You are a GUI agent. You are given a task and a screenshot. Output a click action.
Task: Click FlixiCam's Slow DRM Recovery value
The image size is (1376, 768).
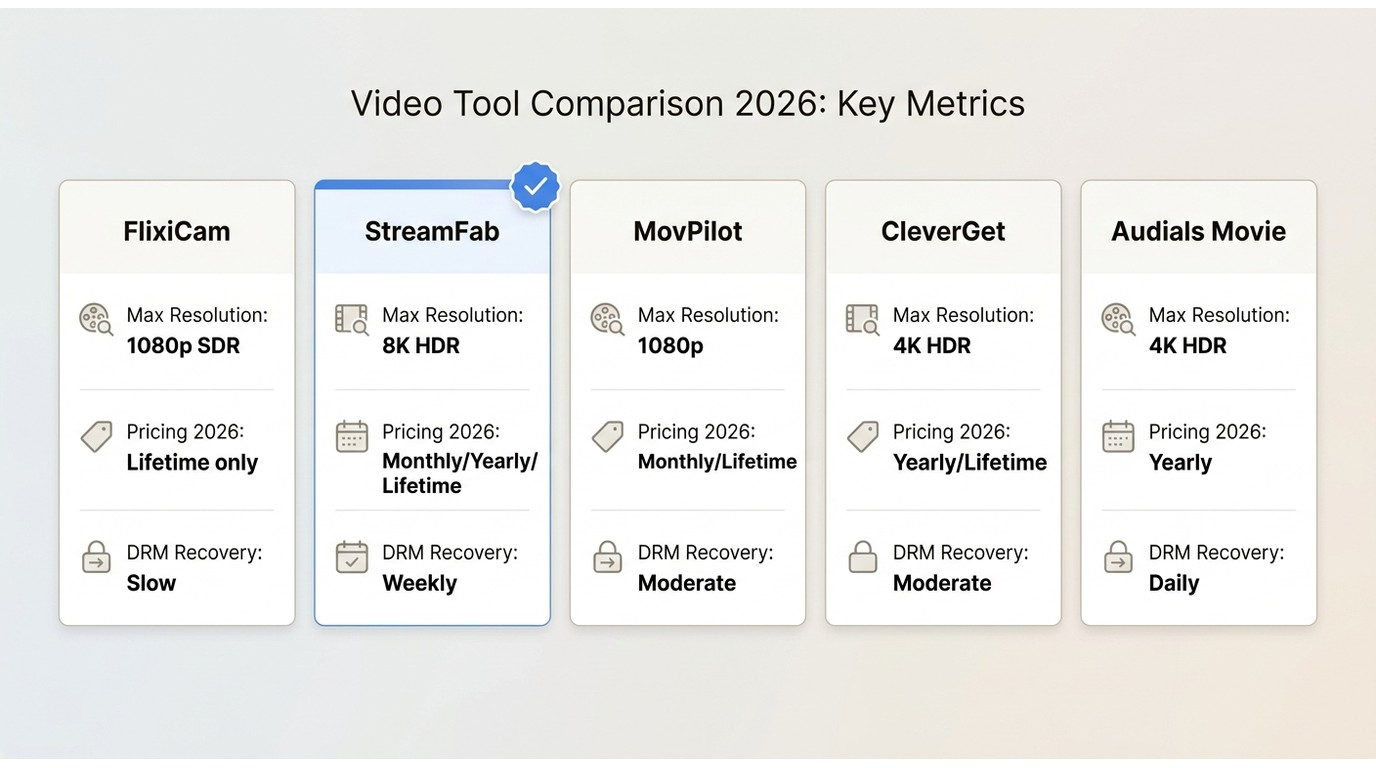pyautogui.click(x=151, y=583)
